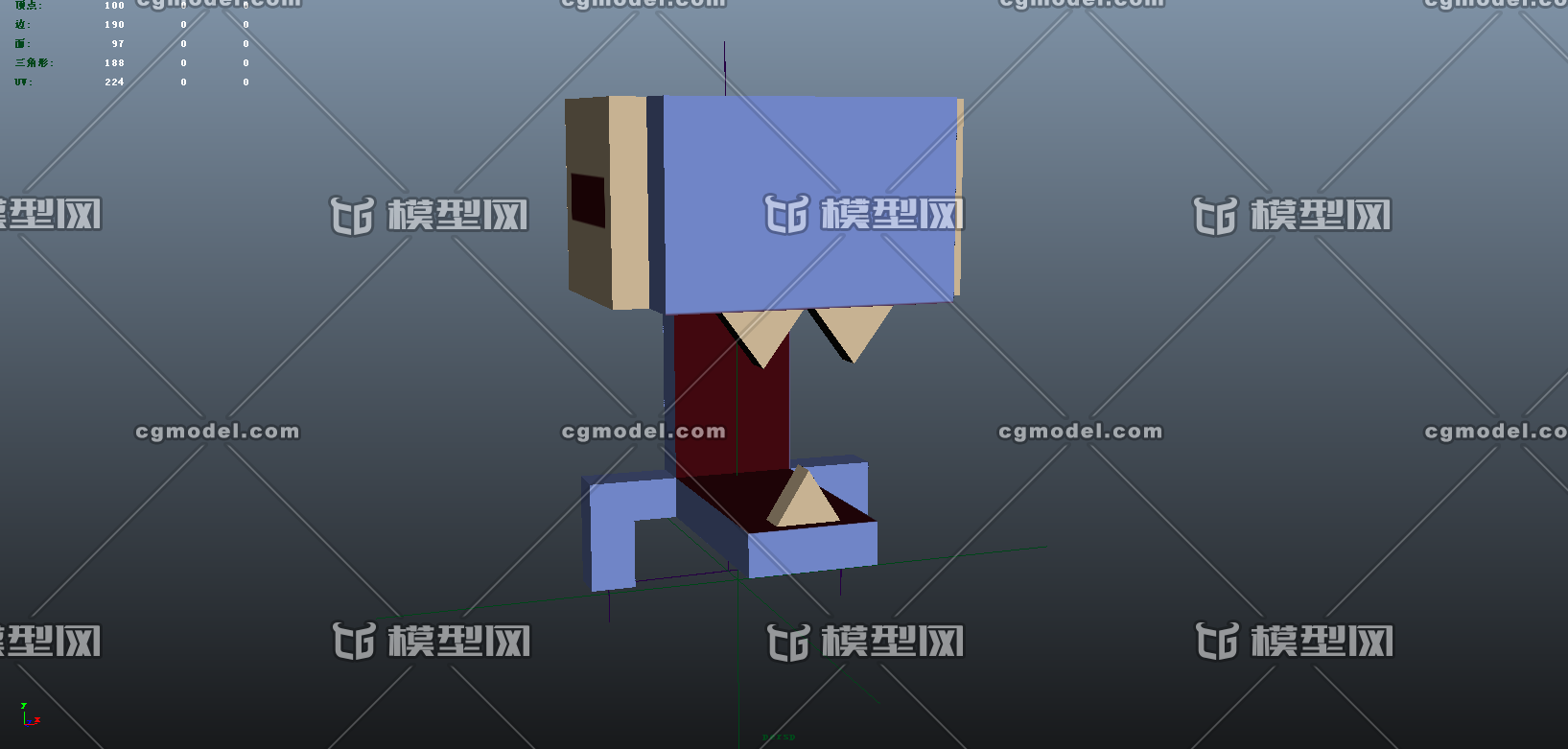Select the 'persp' camera name label
Image resolution: width=1568 pixels, height=749 pixels.
tap(779, 737)
